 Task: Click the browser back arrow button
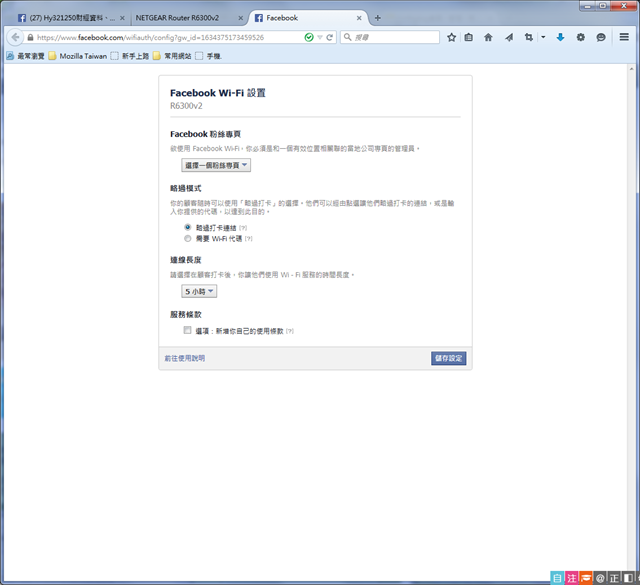pos(15,37)
